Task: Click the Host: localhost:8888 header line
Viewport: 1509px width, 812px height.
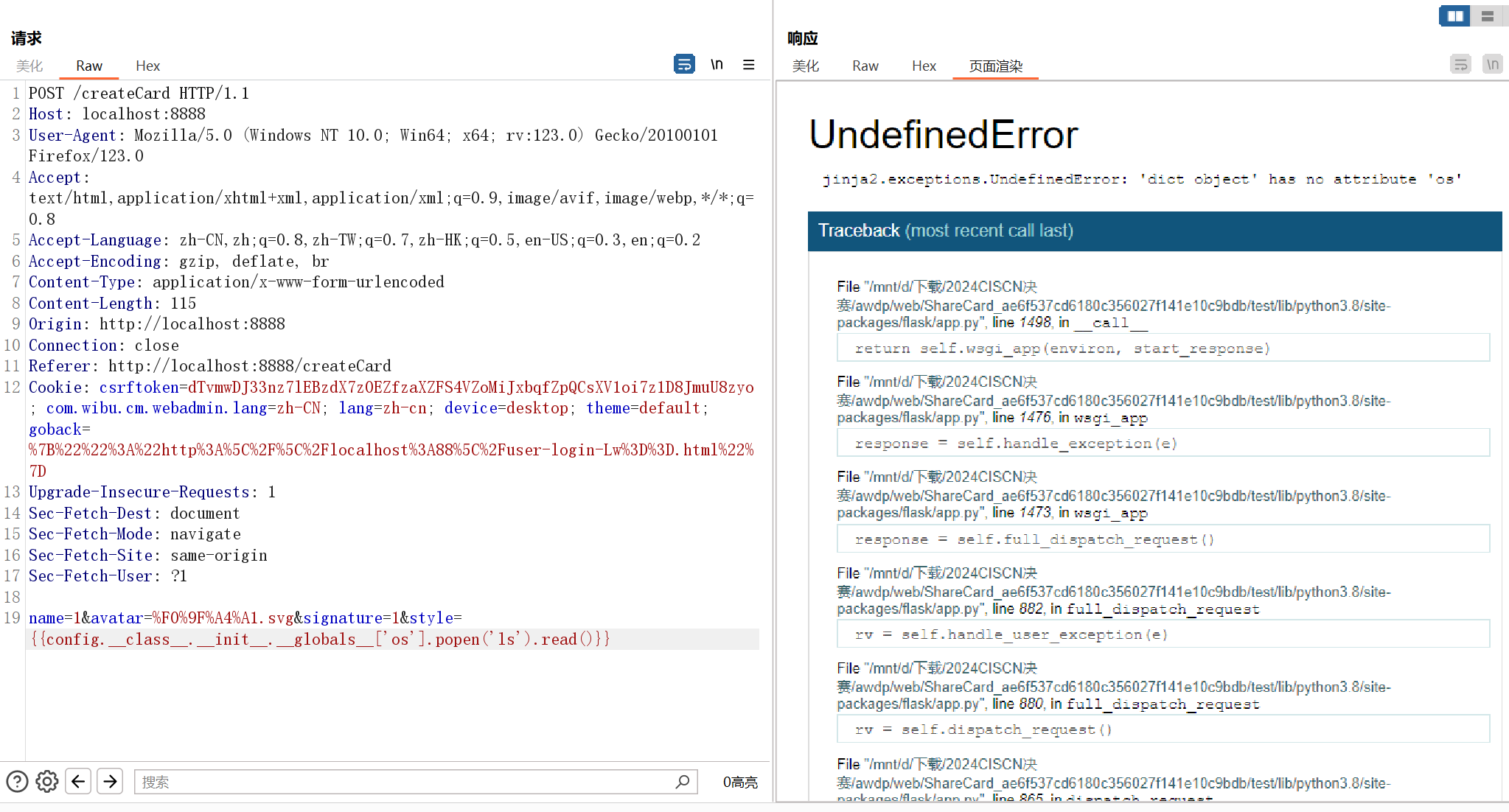Action: point(117,114)
